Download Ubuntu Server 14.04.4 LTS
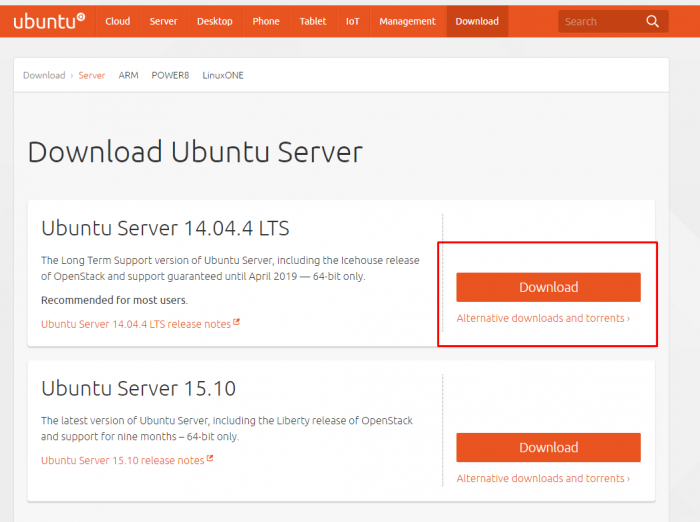Image resolution: width=700 pixels, height=522 pixels. (548, 287)
